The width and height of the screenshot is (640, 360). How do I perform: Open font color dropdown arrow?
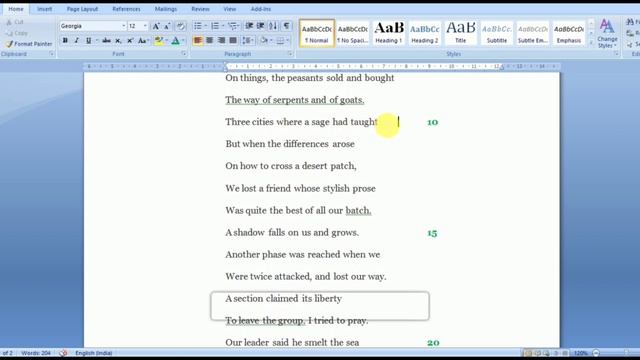click(183, 40)
